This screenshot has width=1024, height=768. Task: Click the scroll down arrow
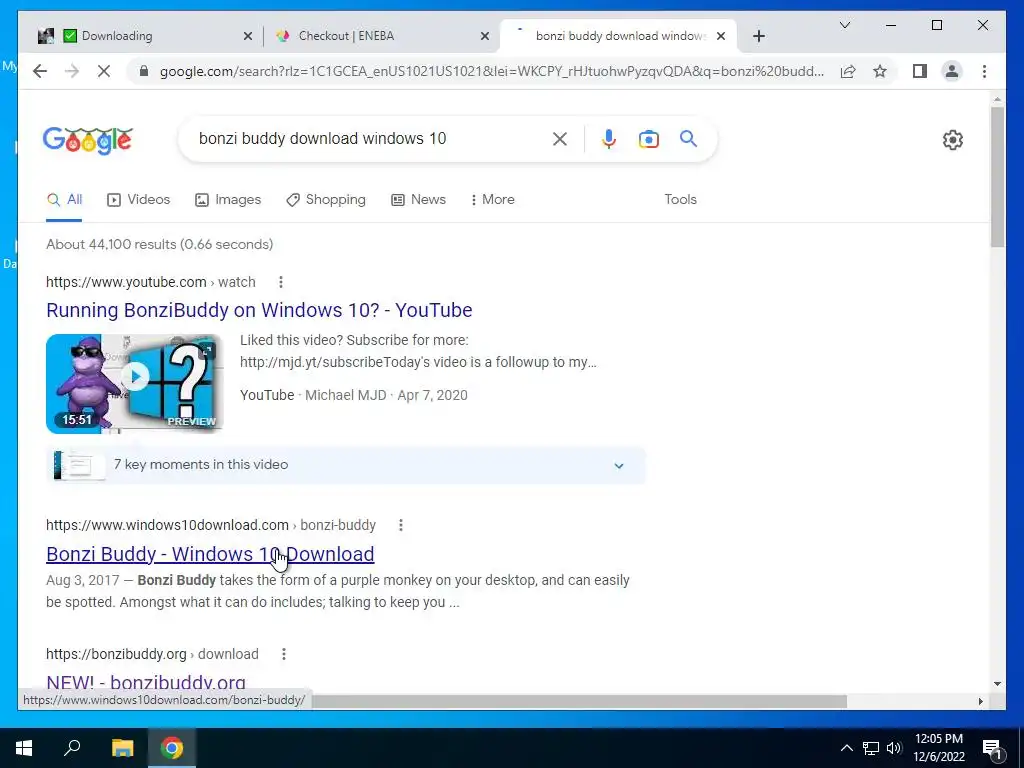[x=997, y=684]
